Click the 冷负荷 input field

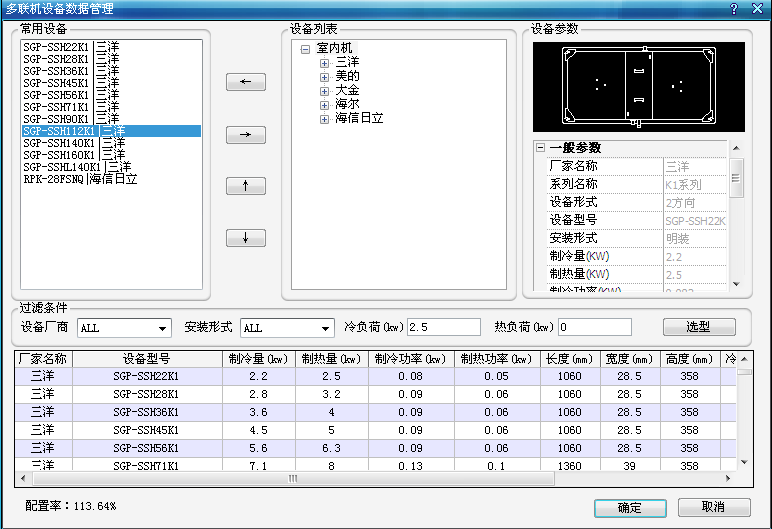pyautogui.click(x=443, y=327)
